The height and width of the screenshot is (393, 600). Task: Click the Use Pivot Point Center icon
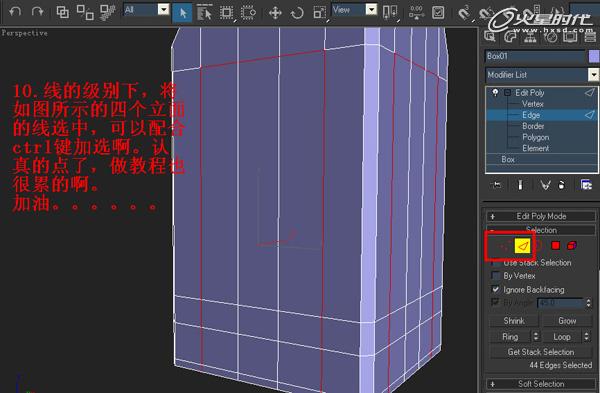click(390, 12)
